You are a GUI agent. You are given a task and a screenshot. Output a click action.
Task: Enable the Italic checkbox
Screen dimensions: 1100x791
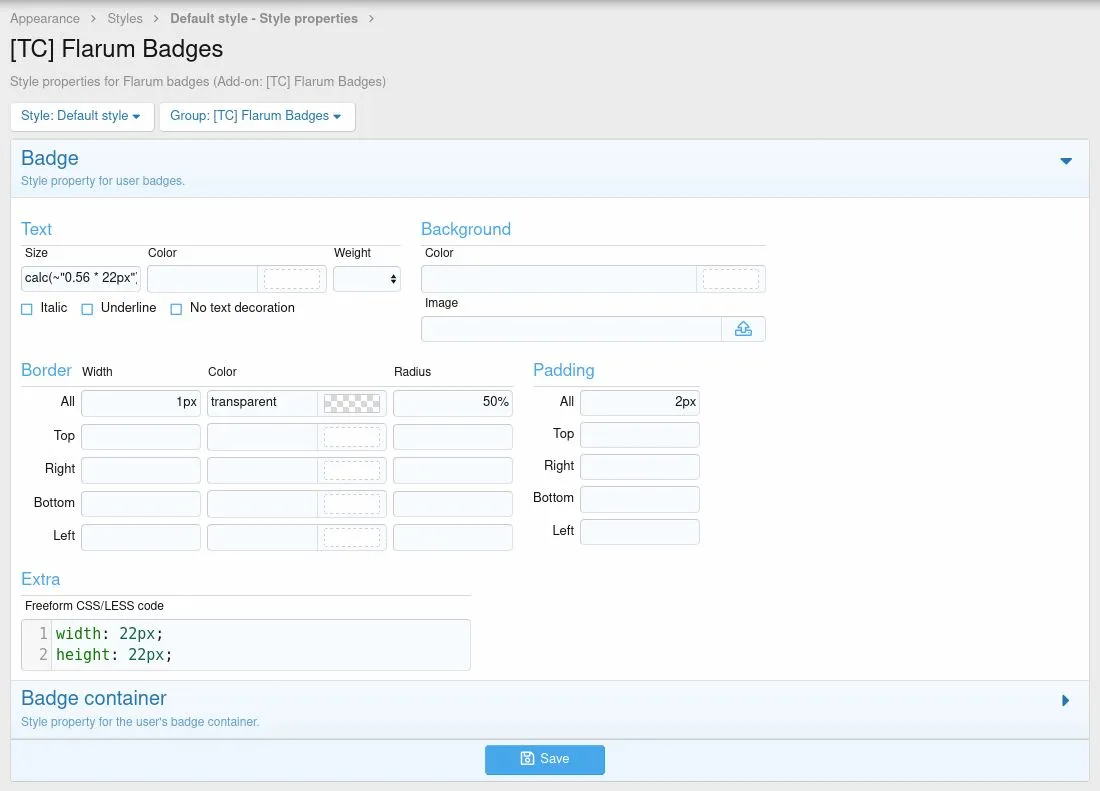[x=27, y=309]
